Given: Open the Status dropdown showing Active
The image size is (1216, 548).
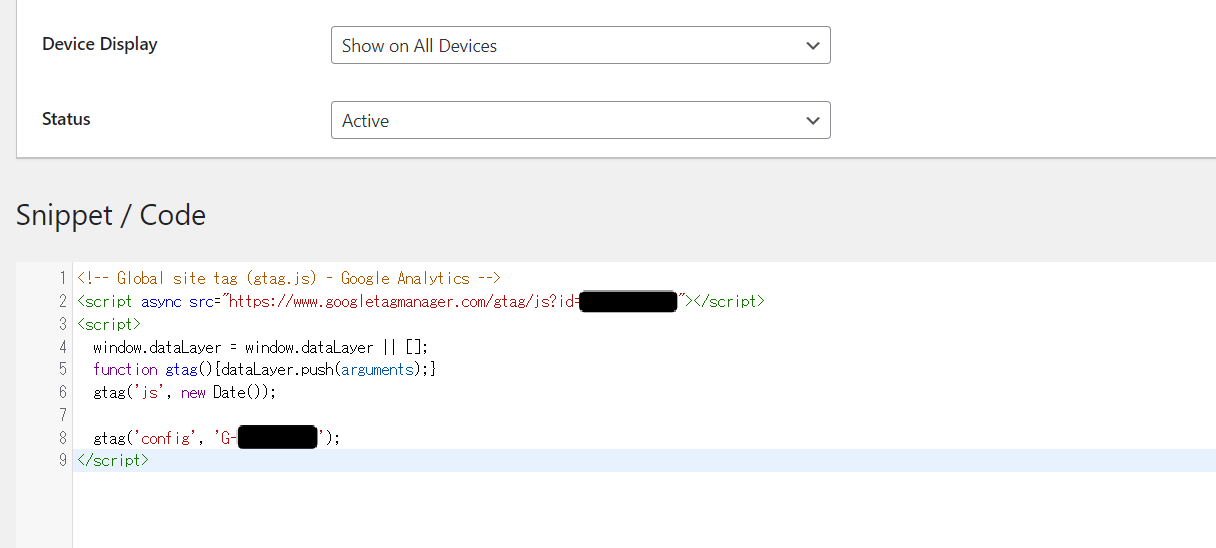Looking at the screenshot, I should [x=580, y=120].
